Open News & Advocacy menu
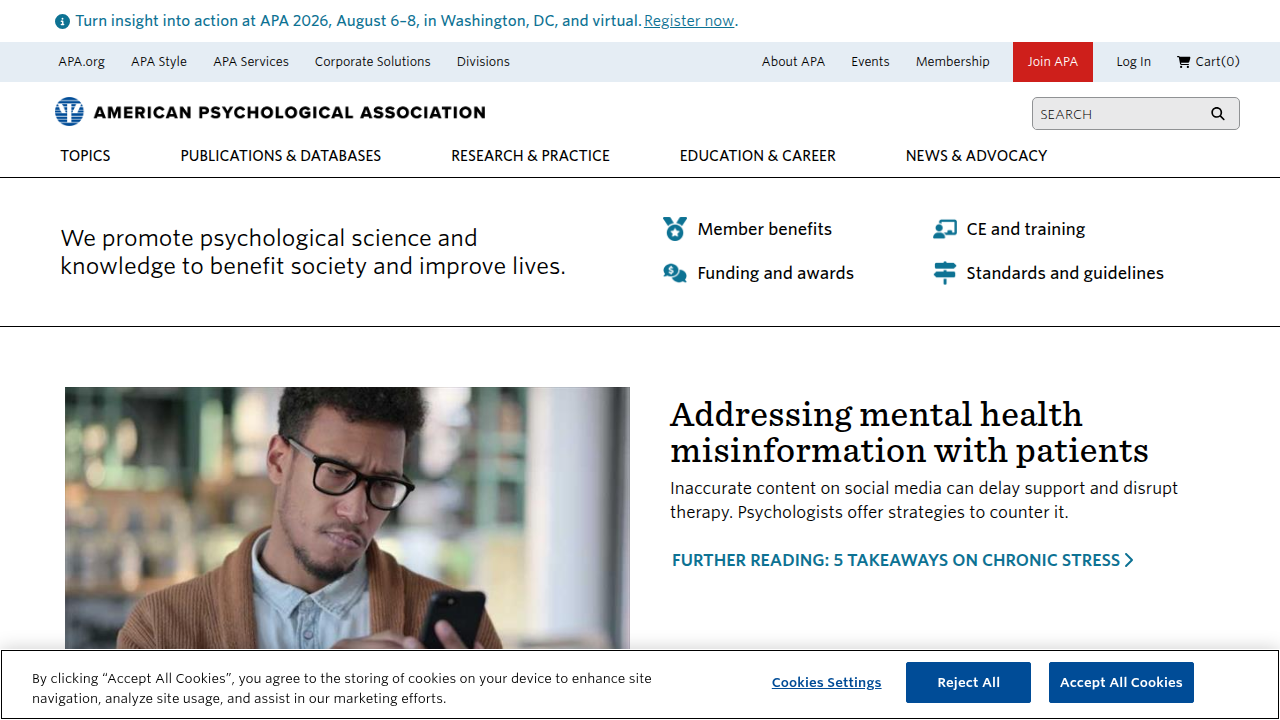The image size is (1280, 720). click(976, 156)
